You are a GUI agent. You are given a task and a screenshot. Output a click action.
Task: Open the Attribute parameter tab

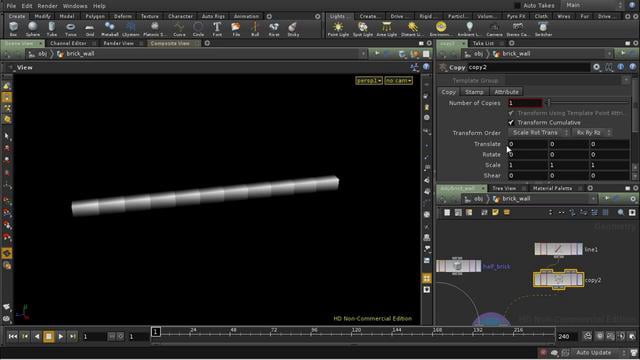(506, 92)
